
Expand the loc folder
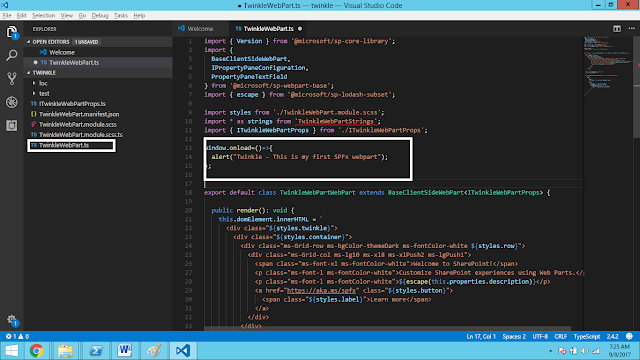[43, 83]
